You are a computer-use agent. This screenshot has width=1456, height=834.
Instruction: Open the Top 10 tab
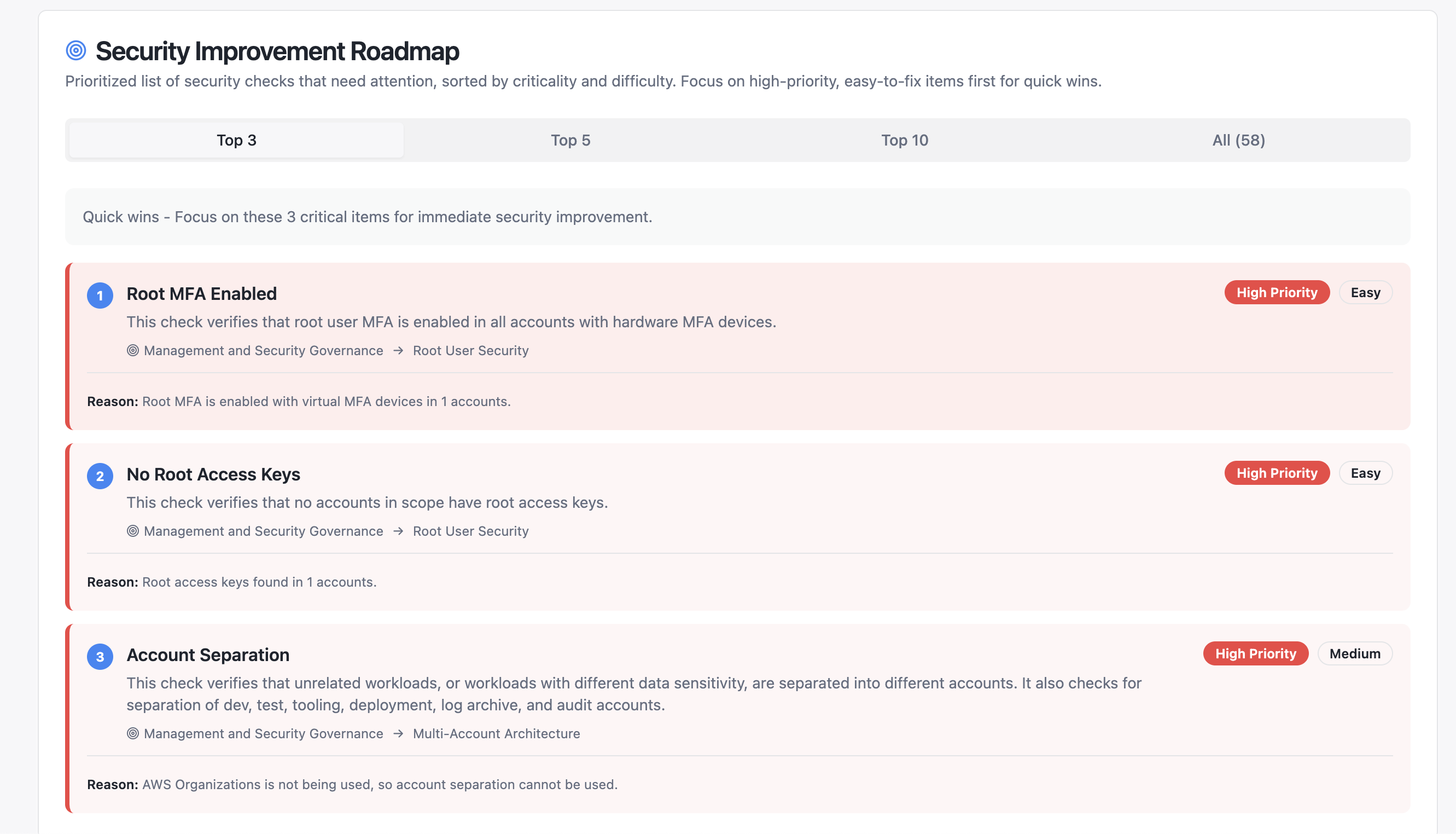pos(904,140)
